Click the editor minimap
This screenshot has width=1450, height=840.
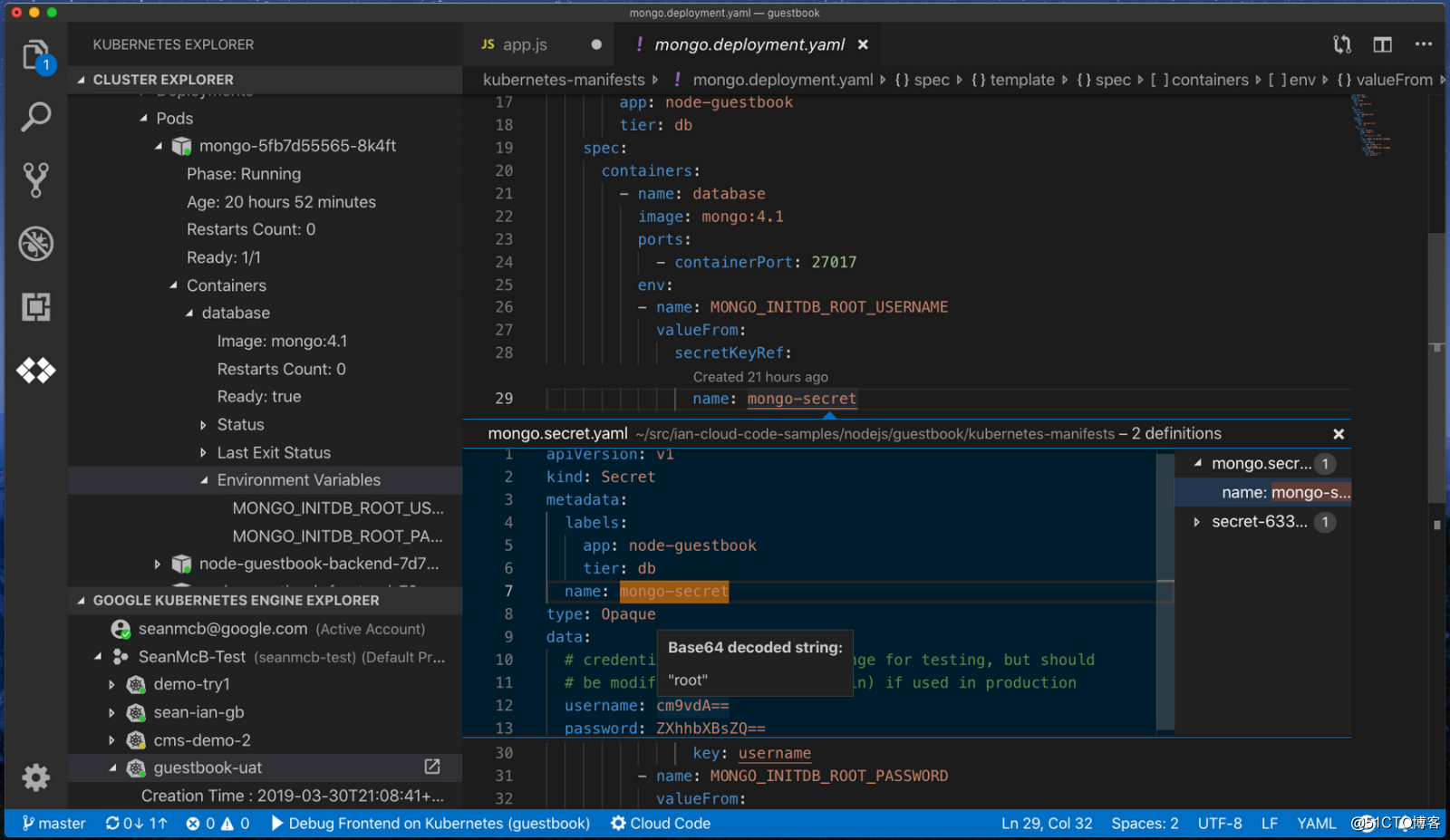1373,125
